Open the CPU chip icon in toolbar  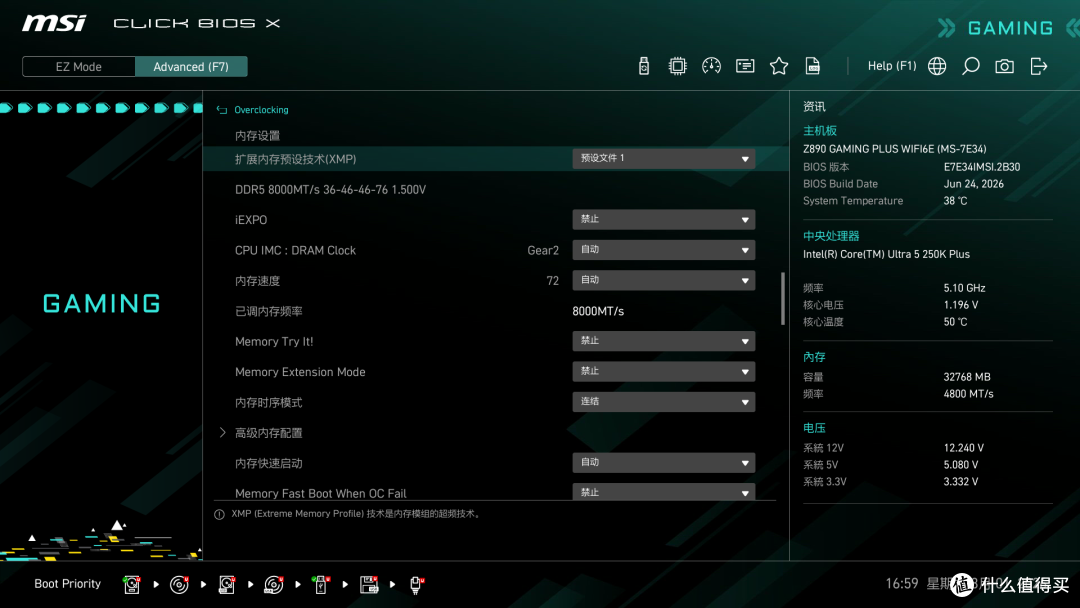tap(677, 66)
